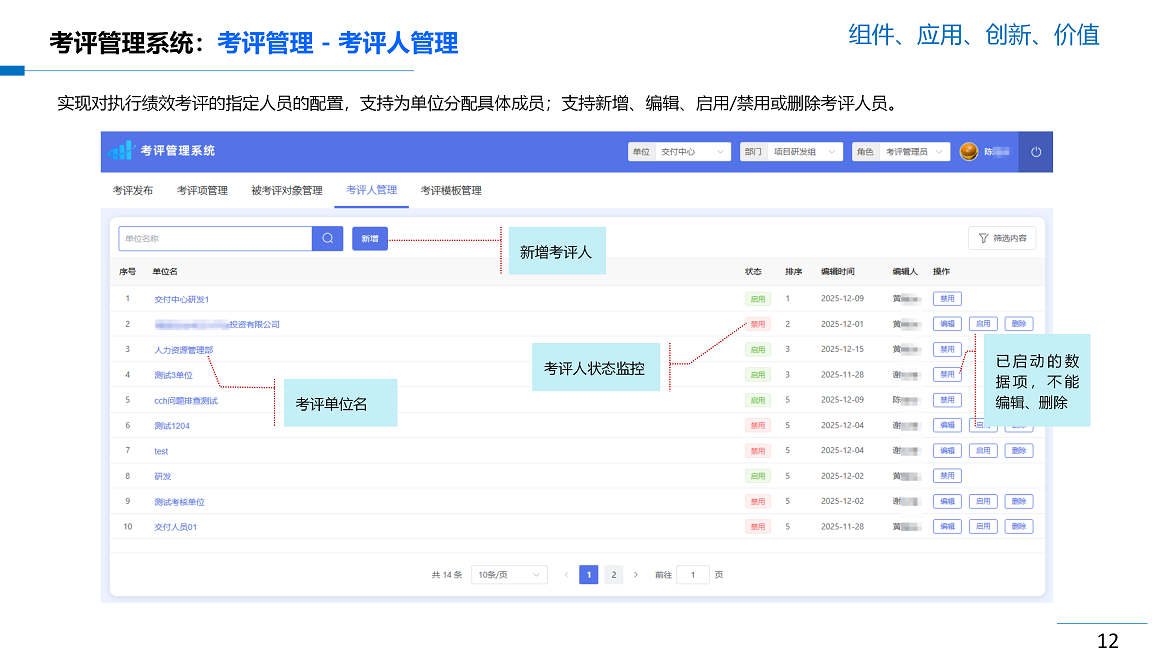1152x648 pixels.
Task: Click the user avatar icon
Action: pyautogui.click(x=968, y=152)
